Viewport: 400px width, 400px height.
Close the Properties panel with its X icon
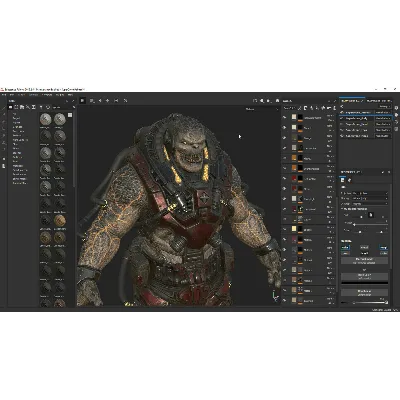point(389,172)
